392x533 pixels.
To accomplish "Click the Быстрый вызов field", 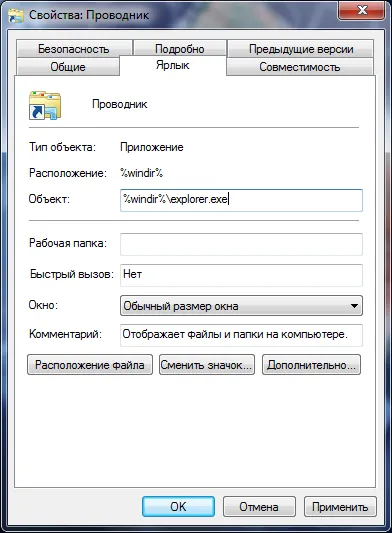I will tap(241, 275).
